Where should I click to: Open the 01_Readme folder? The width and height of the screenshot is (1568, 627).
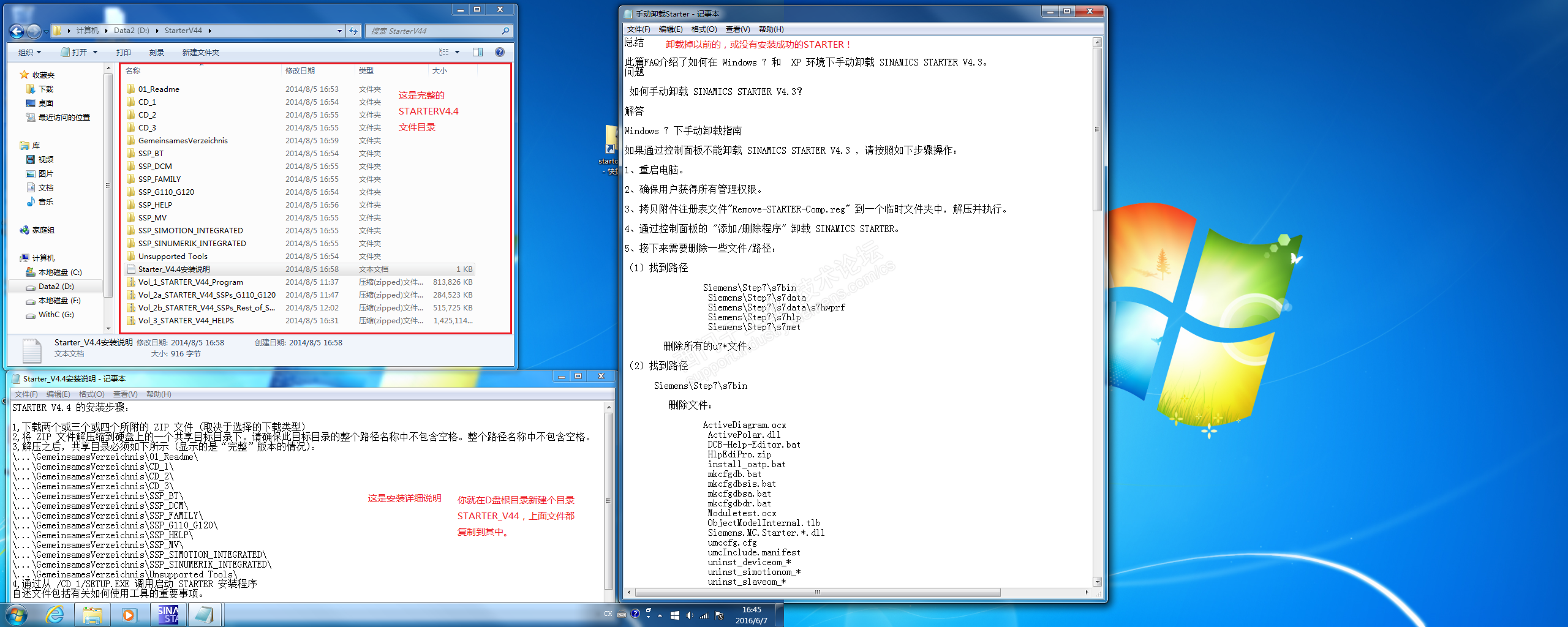159,89
